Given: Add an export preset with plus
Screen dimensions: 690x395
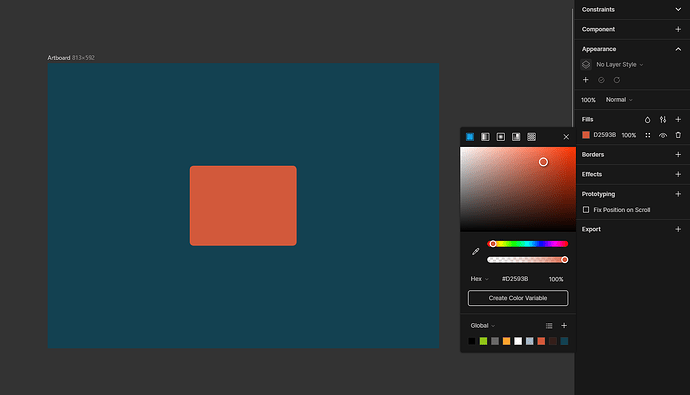Looking at the screenshot, I should (678, 229).
